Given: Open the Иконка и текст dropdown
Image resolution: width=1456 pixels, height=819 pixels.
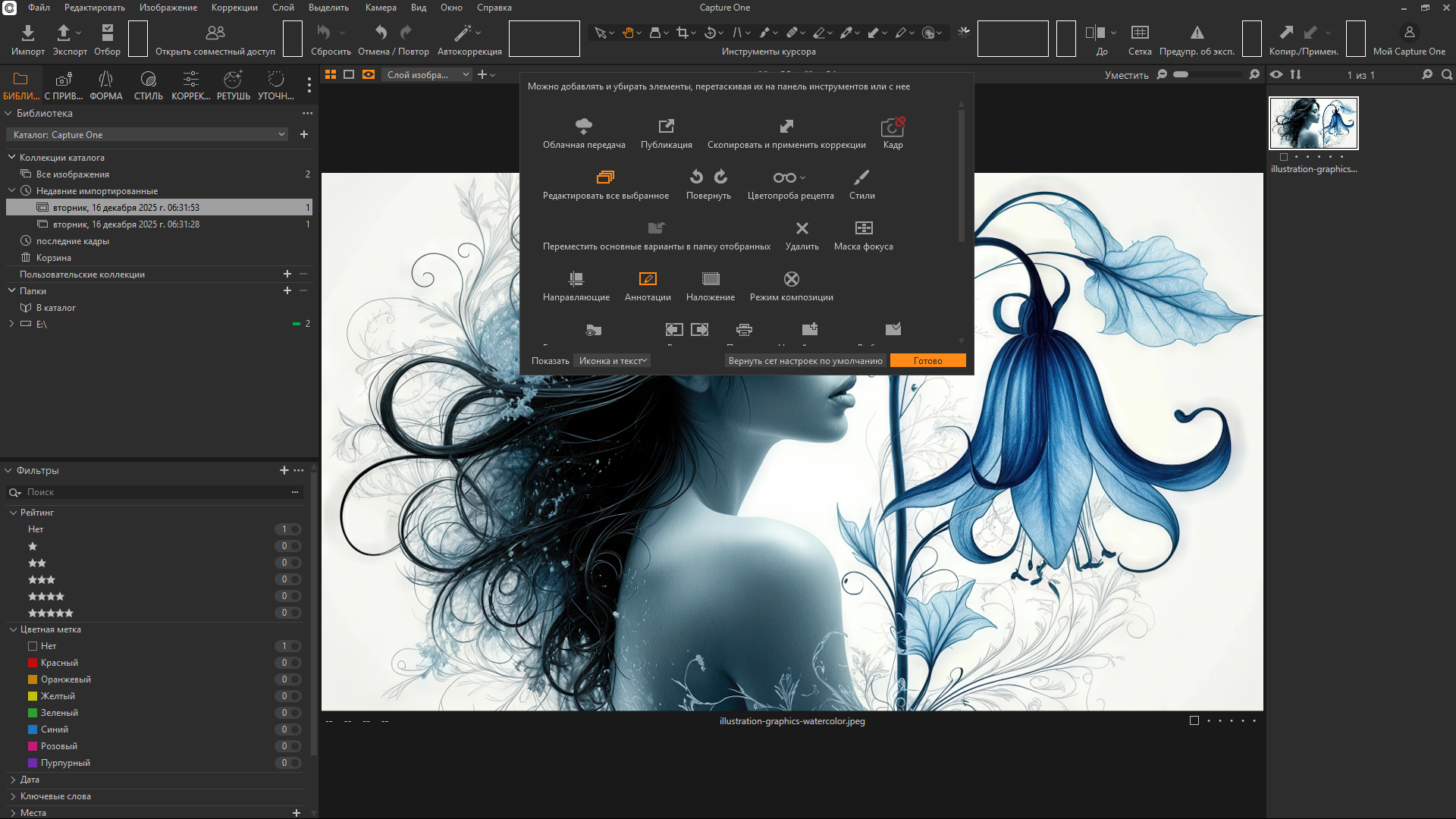Looking at the screenshot, I should (612, 361).
